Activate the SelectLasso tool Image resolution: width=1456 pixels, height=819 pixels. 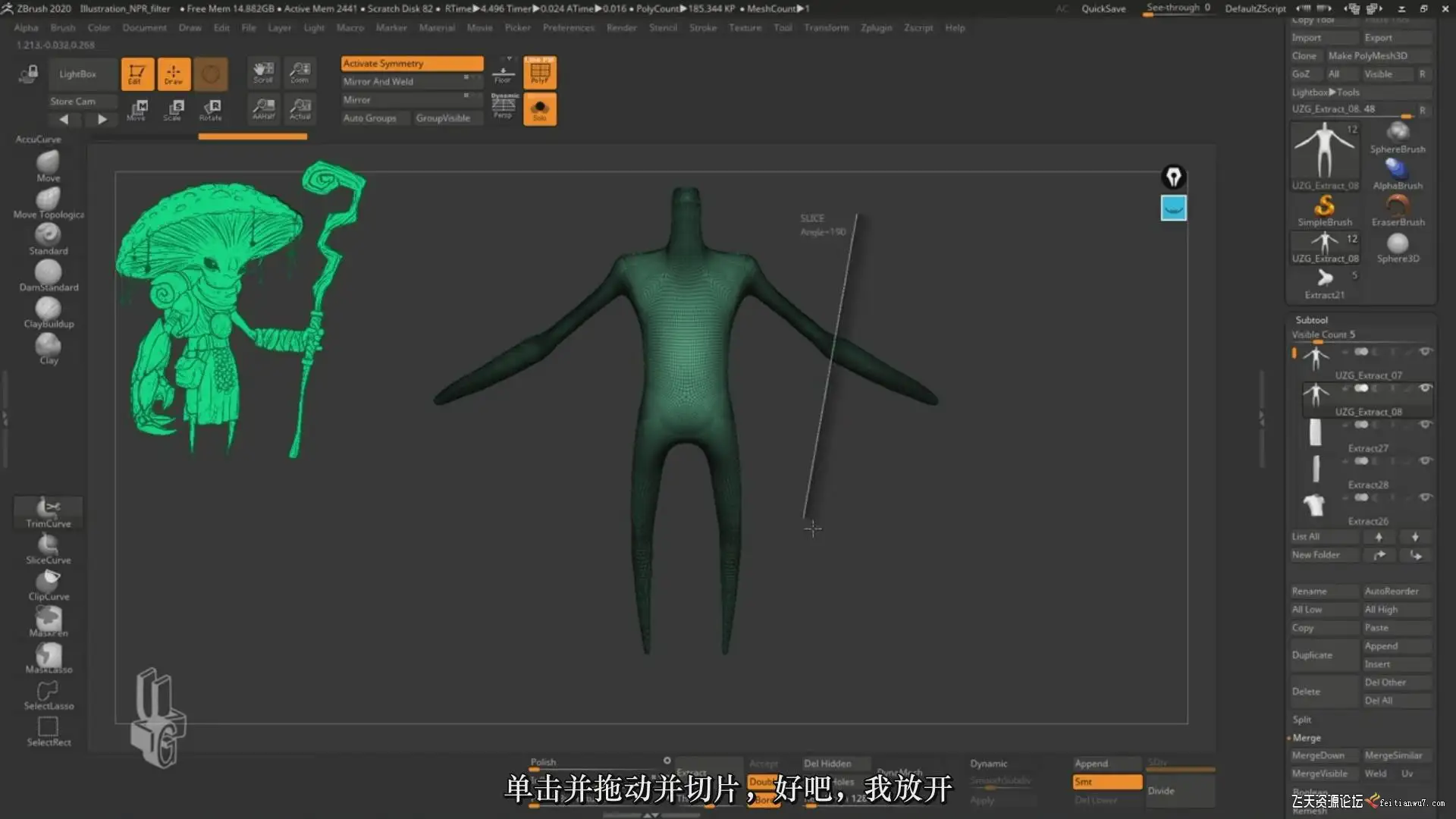(48, 692)
